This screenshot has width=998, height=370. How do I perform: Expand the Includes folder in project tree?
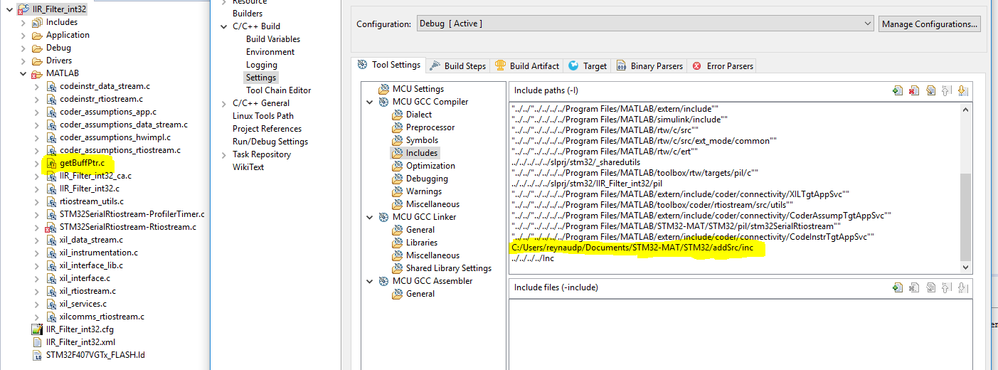point(23,22)
